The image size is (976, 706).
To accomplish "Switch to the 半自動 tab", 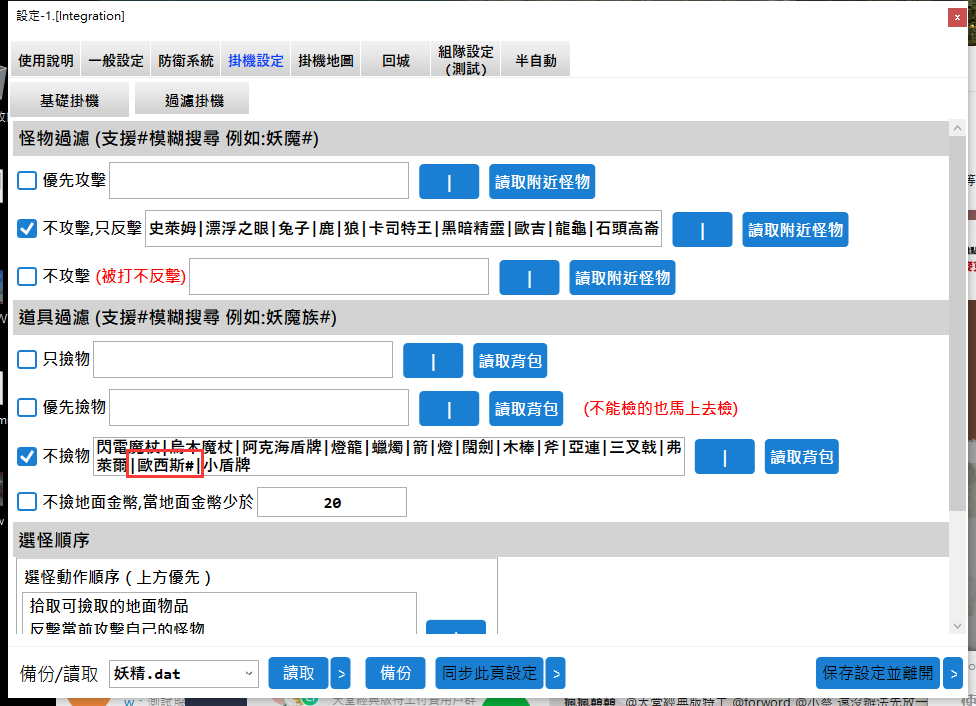I will pos(536,60).
